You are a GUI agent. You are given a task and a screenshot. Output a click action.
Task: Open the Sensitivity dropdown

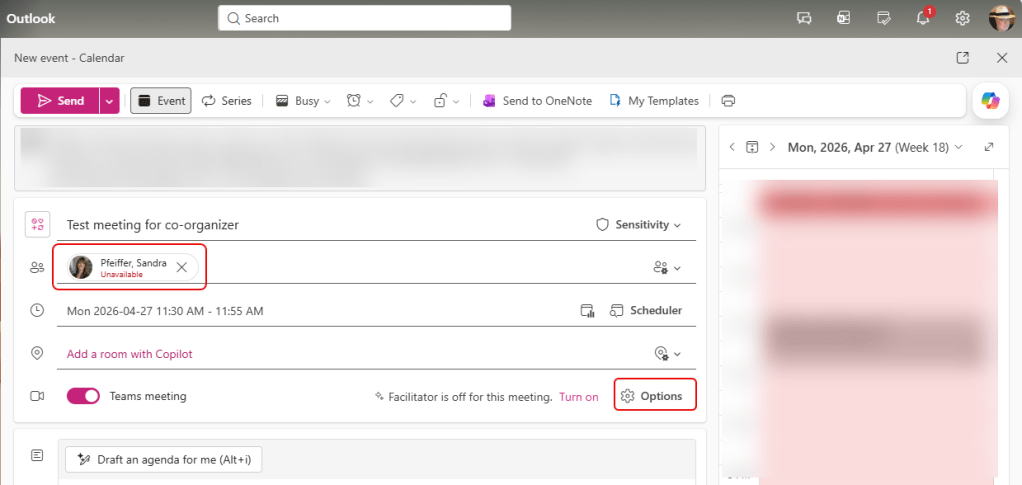(x=639, y=225)
